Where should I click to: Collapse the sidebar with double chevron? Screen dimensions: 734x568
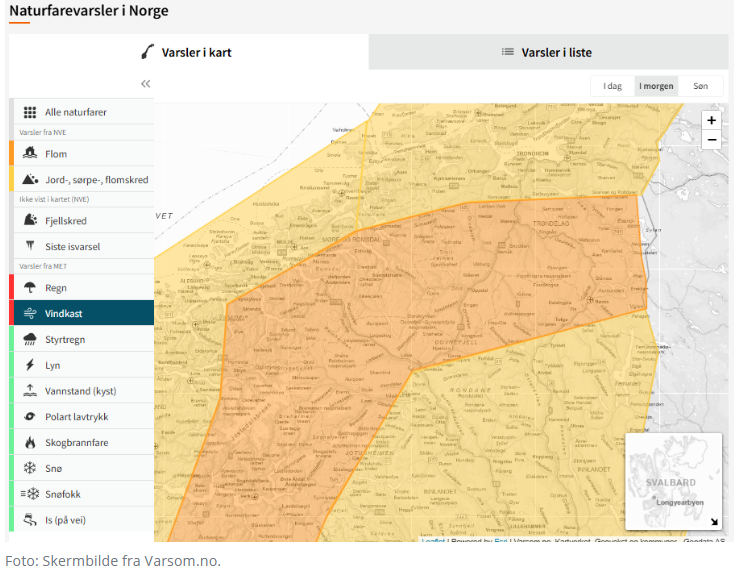pyautogui.click(x=145, y=84)
